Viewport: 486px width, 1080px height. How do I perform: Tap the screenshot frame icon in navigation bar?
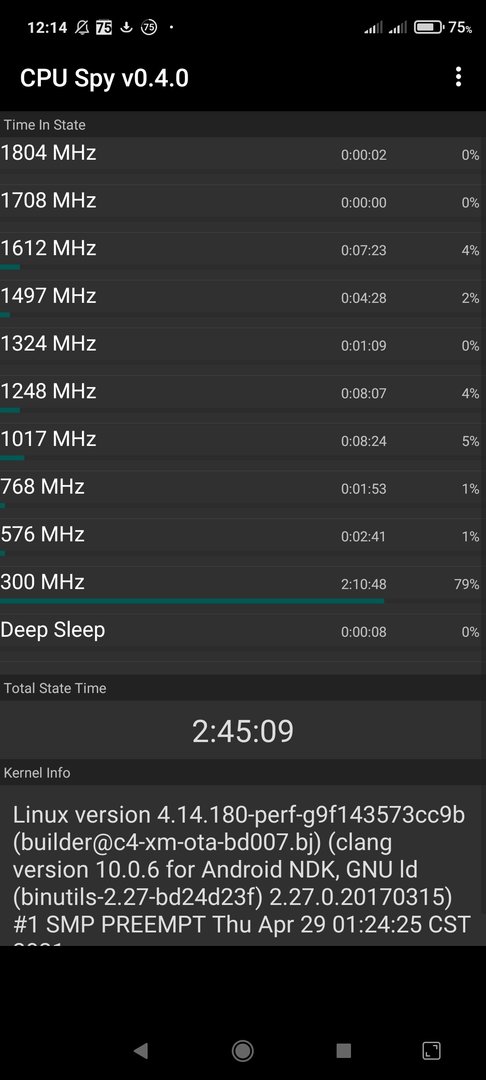point(431,1050)
